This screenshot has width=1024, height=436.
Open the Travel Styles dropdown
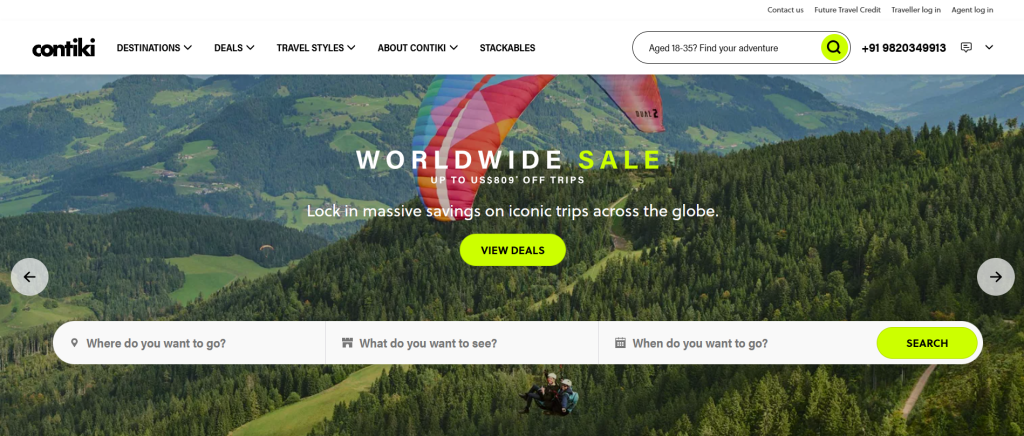(315, 48)
